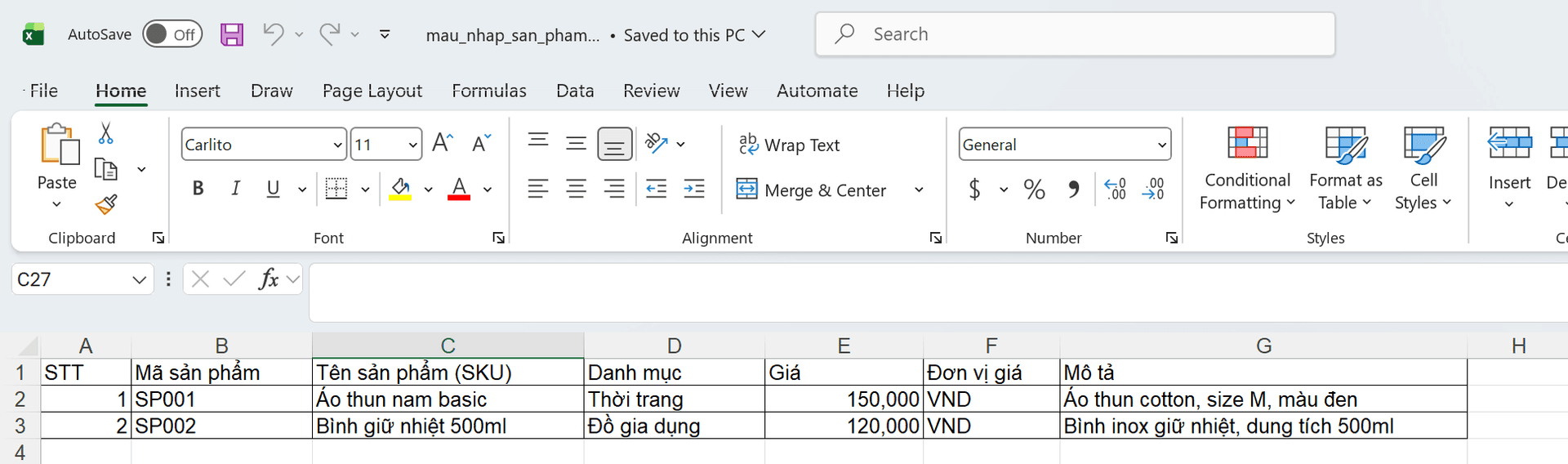Expand the Name Box dropdown arrow
The height and width of the screenshot is (464, 1568).
pos(140,279)
